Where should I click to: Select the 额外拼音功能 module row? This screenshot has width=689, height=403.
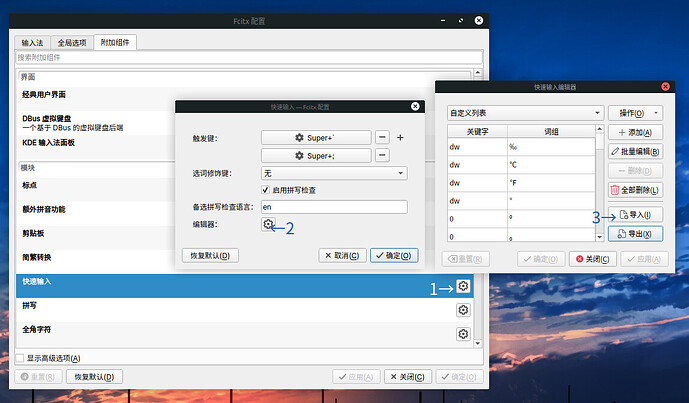tap(244, 214)
